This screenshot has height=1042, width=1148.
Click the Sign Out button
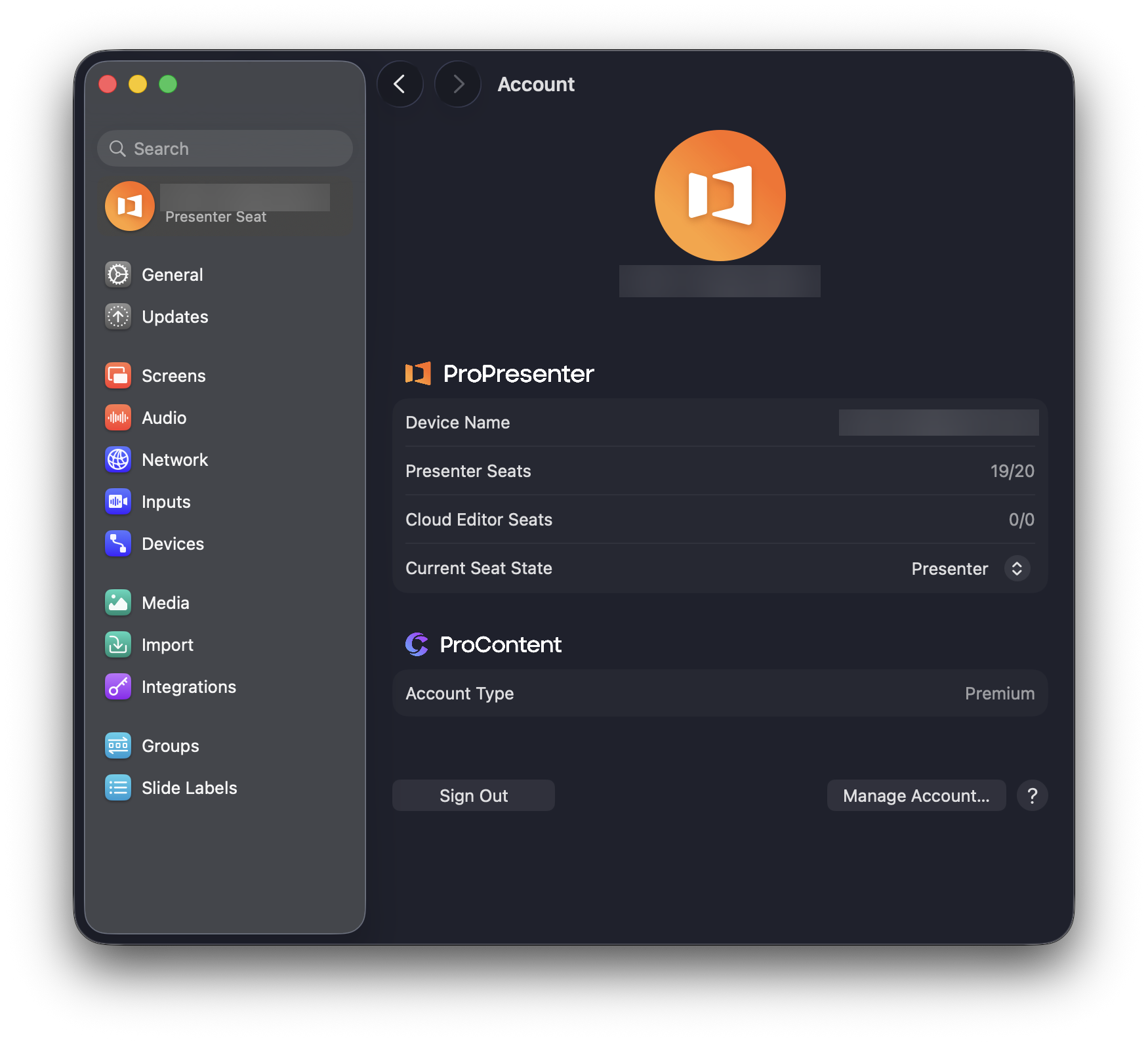(474, 795)
